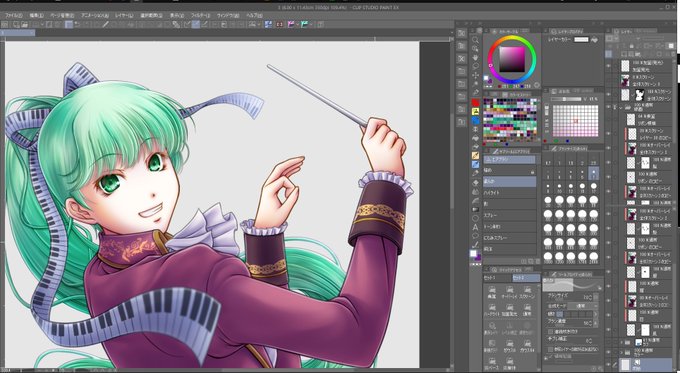Click the blue round tool icon
Image resolution: width=680 pixels, height=373 pixels.
[475, 120]
